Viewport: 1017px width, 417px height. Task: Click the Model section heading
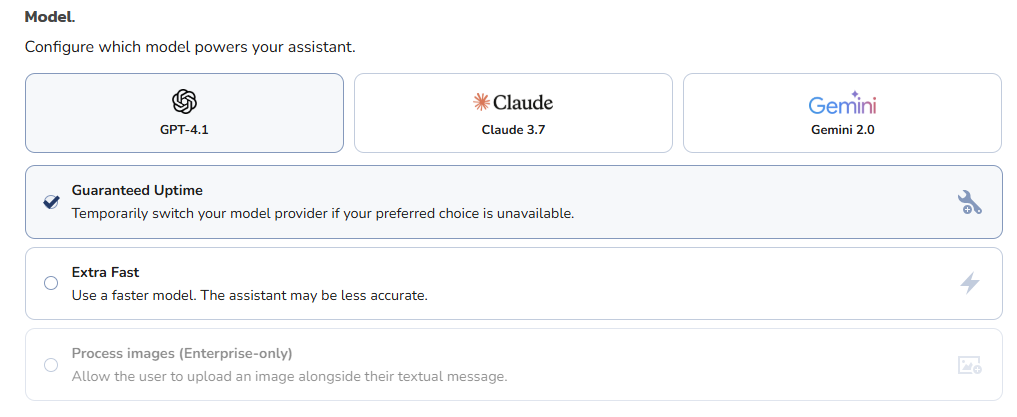(x=50, y=17)
